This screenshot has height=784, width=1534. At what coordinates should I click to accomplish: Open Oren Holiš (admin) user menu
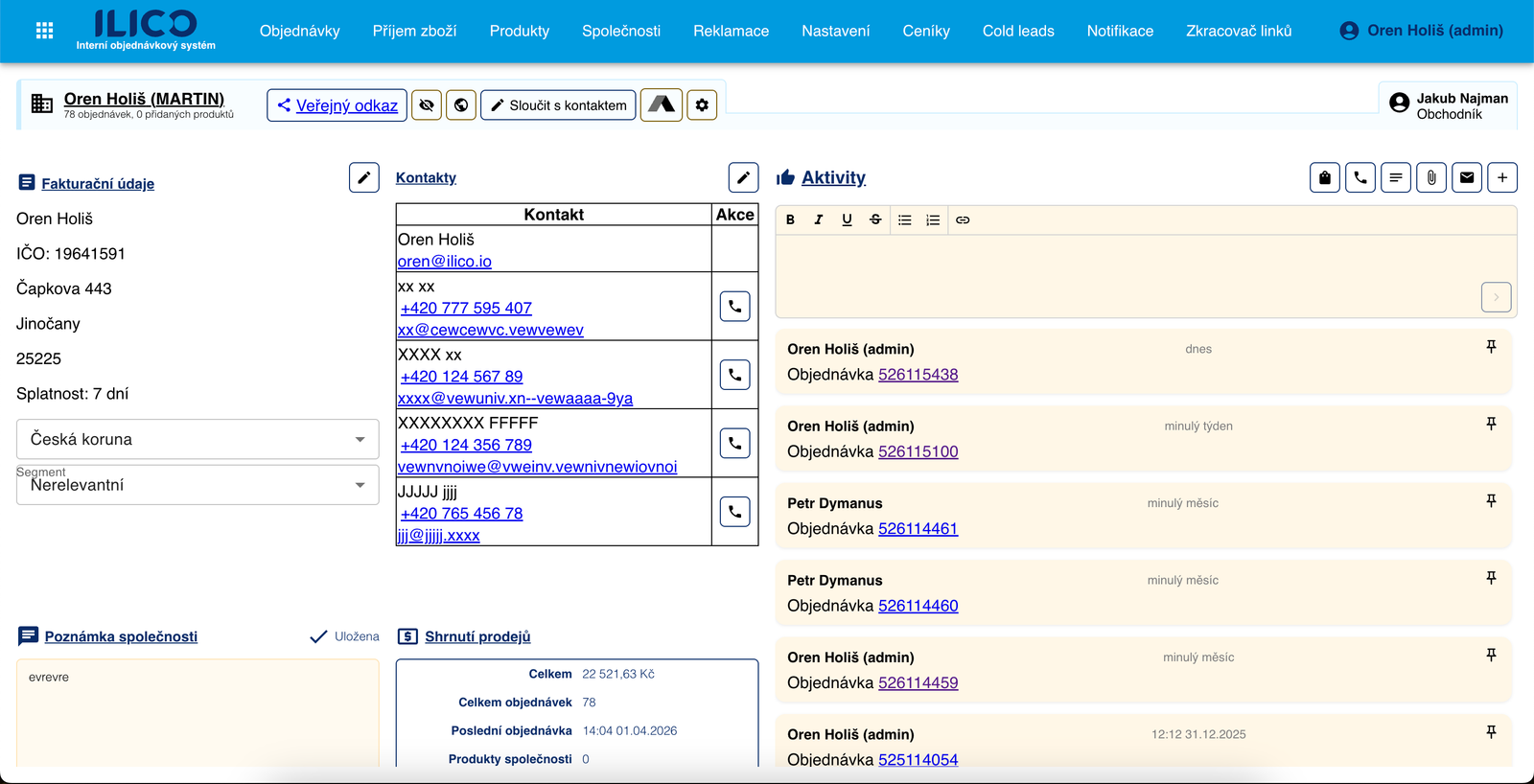[1421, 31]
